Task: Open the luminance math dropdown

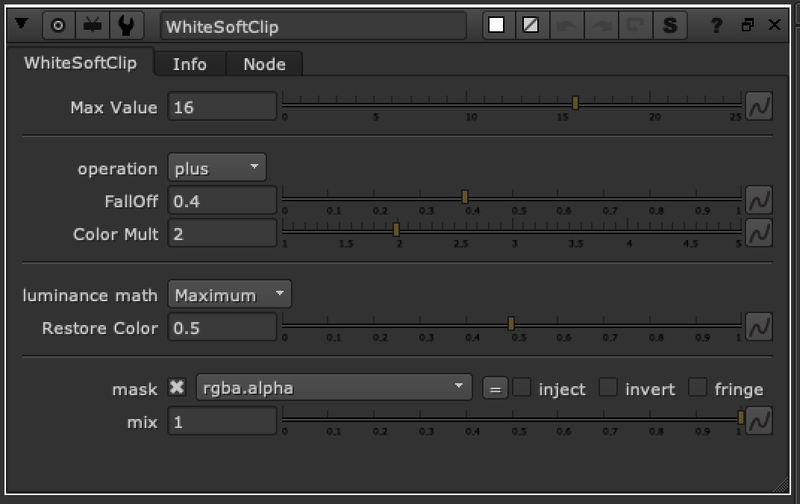Action: [x=230, y=294]
